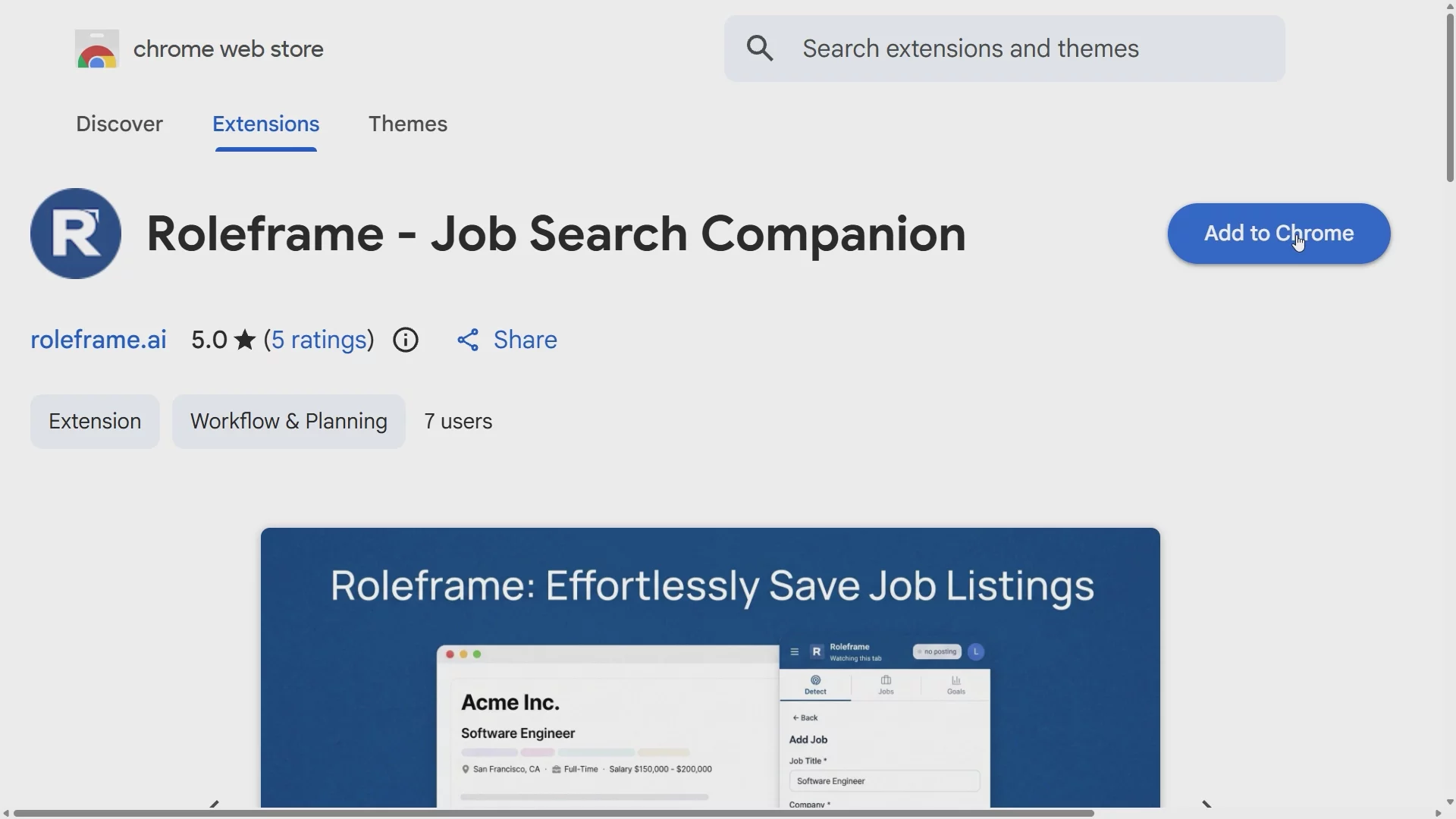Show next screenshot with right carousel arrow

(1207, 803)
